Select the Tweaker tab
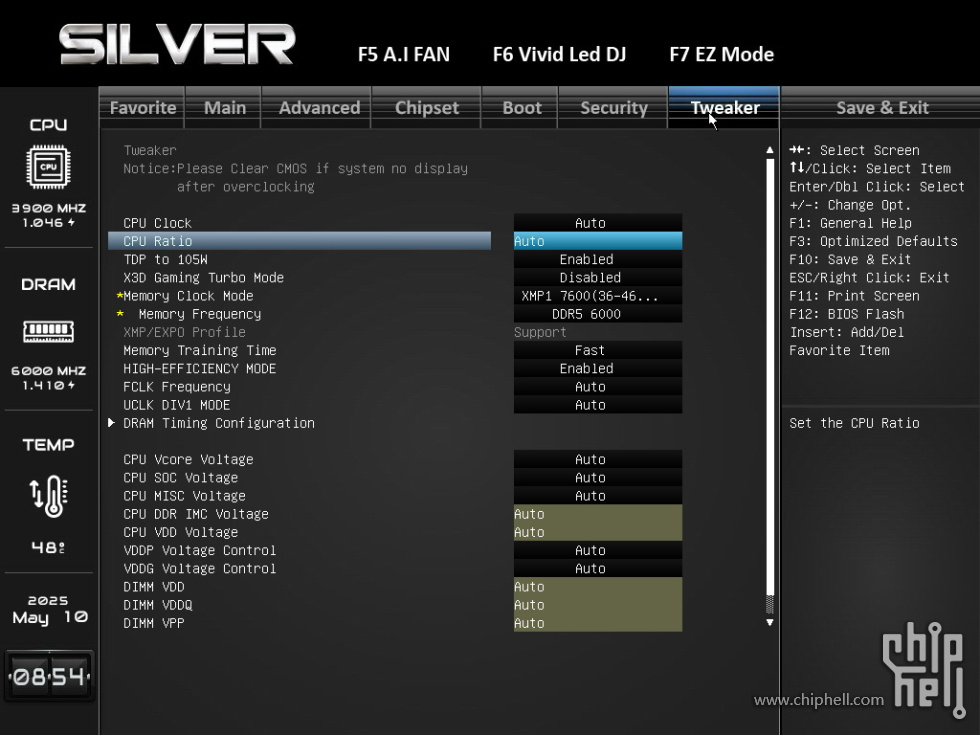The image size is (980, 735). point(725,108)
